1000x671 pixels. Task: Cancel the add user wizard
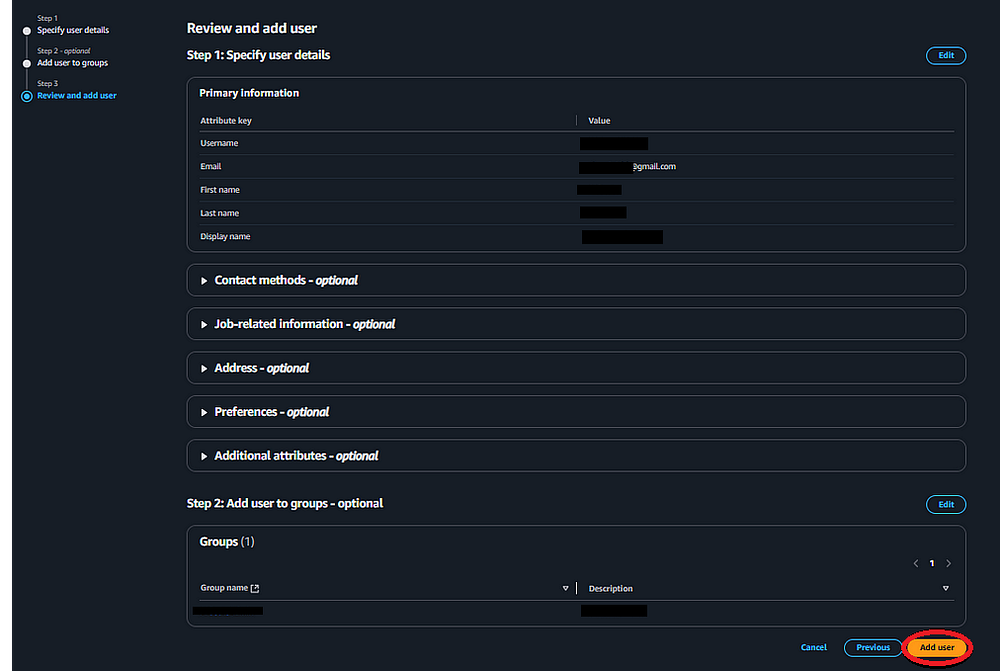[x=814, y=648]
